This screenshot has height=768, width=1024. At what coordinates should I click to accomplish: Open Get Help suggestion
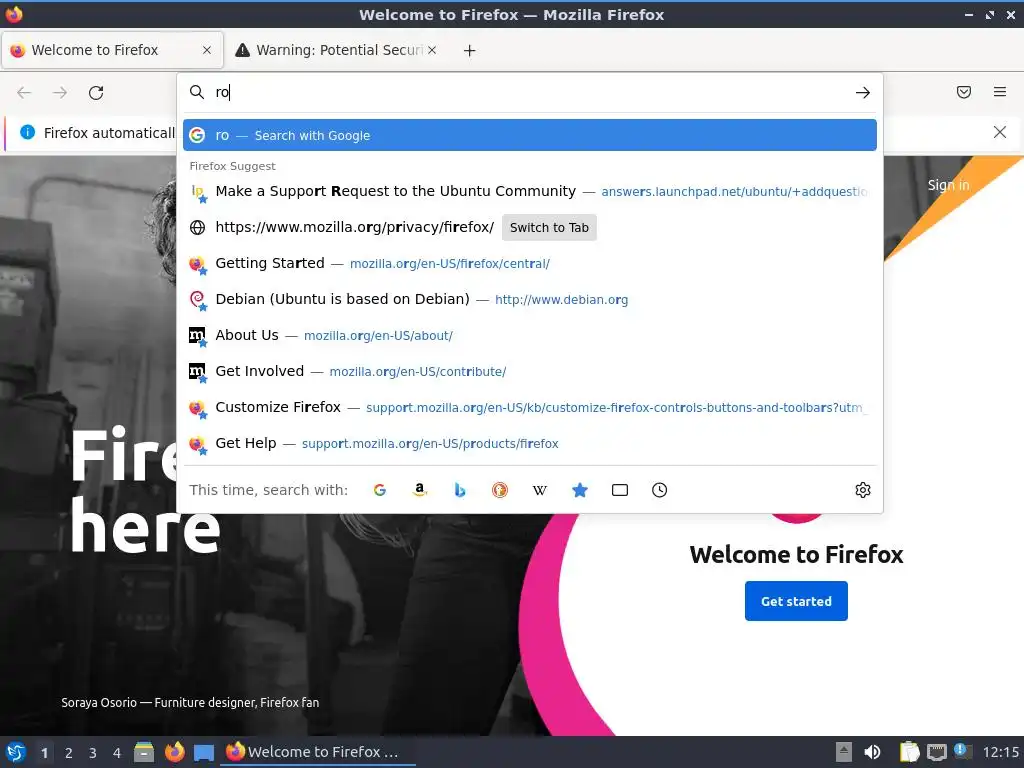point(530,443)
